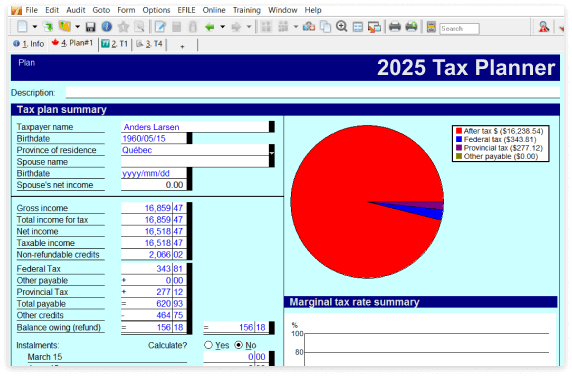Click the cascading windows orange arrow icon
The height and width of the screenshot is (376, 572).
point(374,27)
